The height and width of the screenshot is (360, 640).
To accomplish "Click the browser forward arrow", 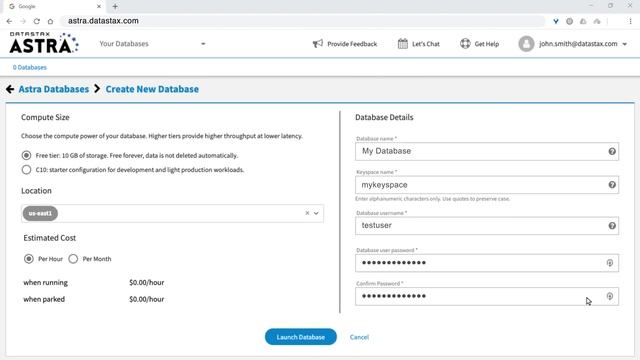I will click(x=23, y=21).
